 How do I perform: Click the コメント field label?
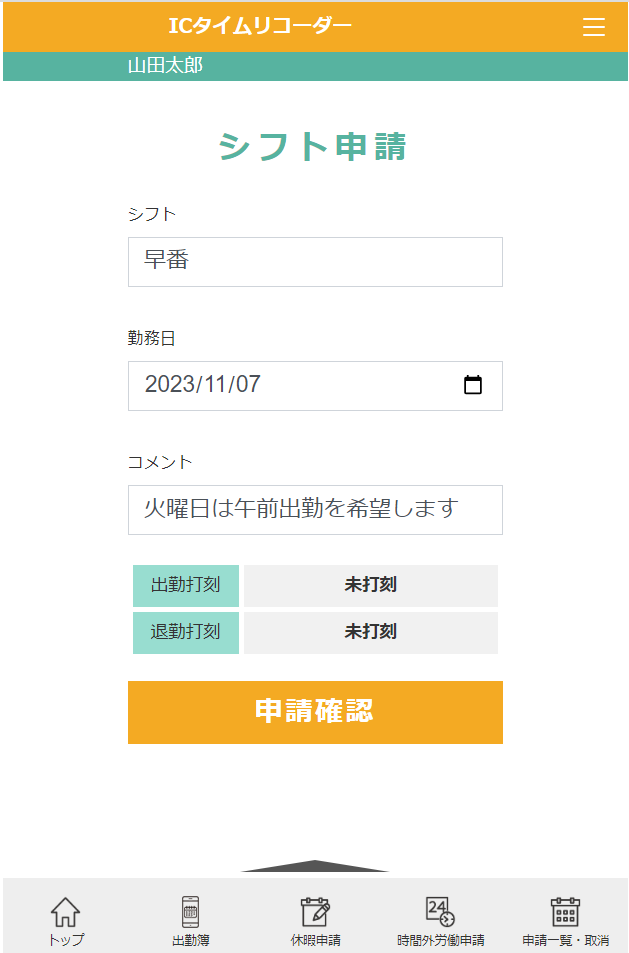click(160, 462)
